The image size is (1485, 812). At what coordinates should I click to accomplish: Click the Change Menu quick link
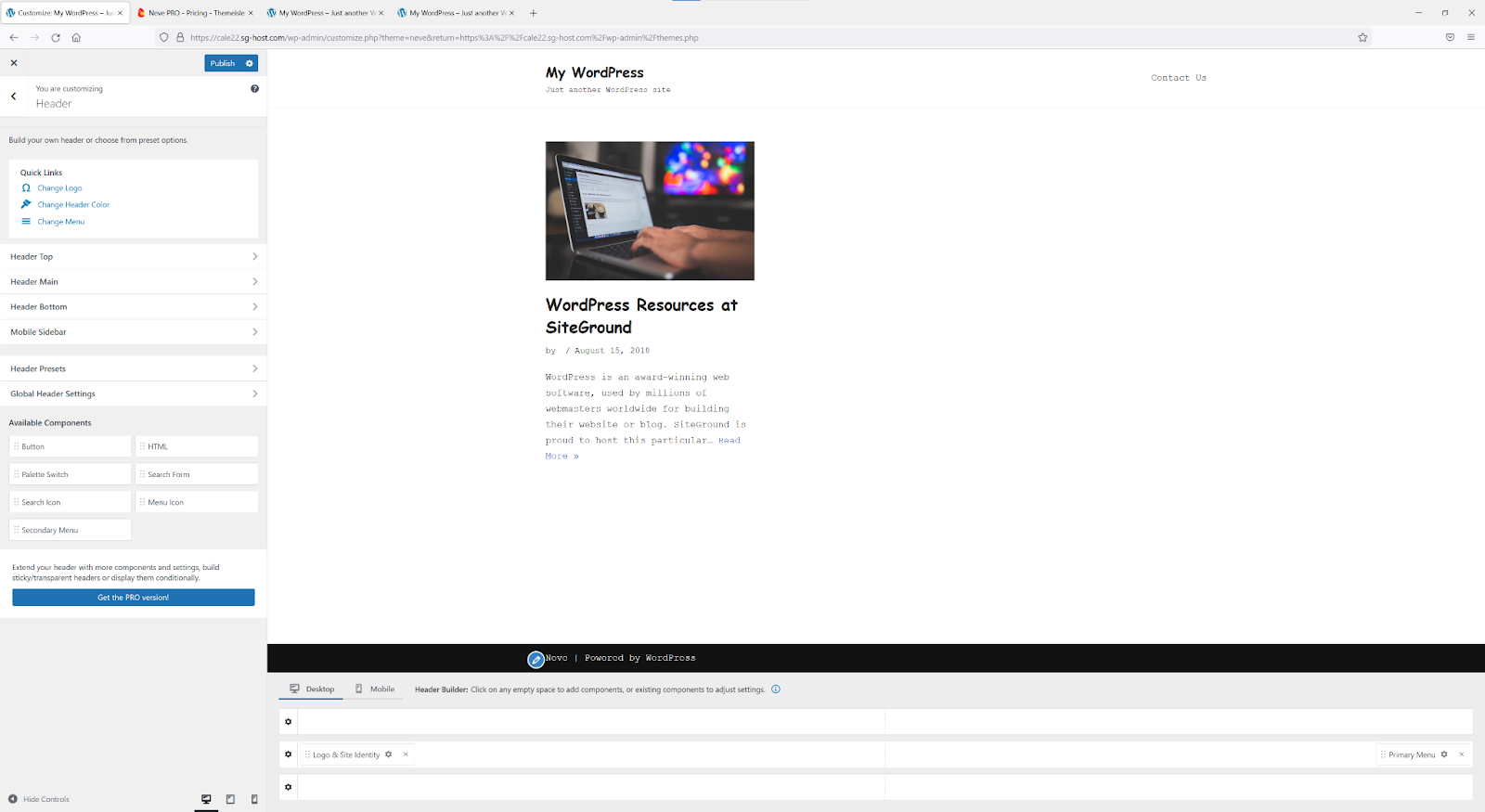tap(61, 222)
